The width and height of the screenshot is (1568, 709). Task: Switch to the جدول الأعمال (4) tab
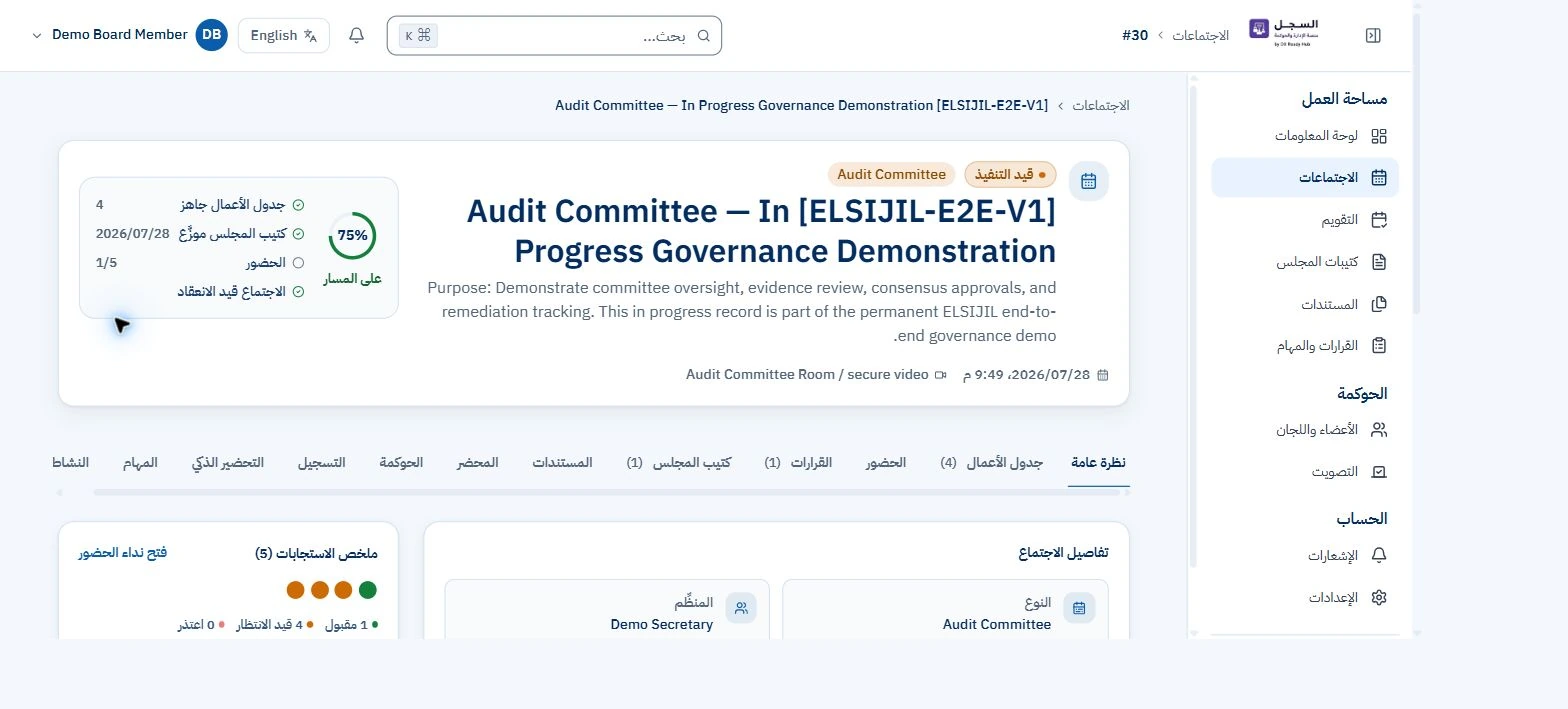pyautogui.click(x=992, y=463)
